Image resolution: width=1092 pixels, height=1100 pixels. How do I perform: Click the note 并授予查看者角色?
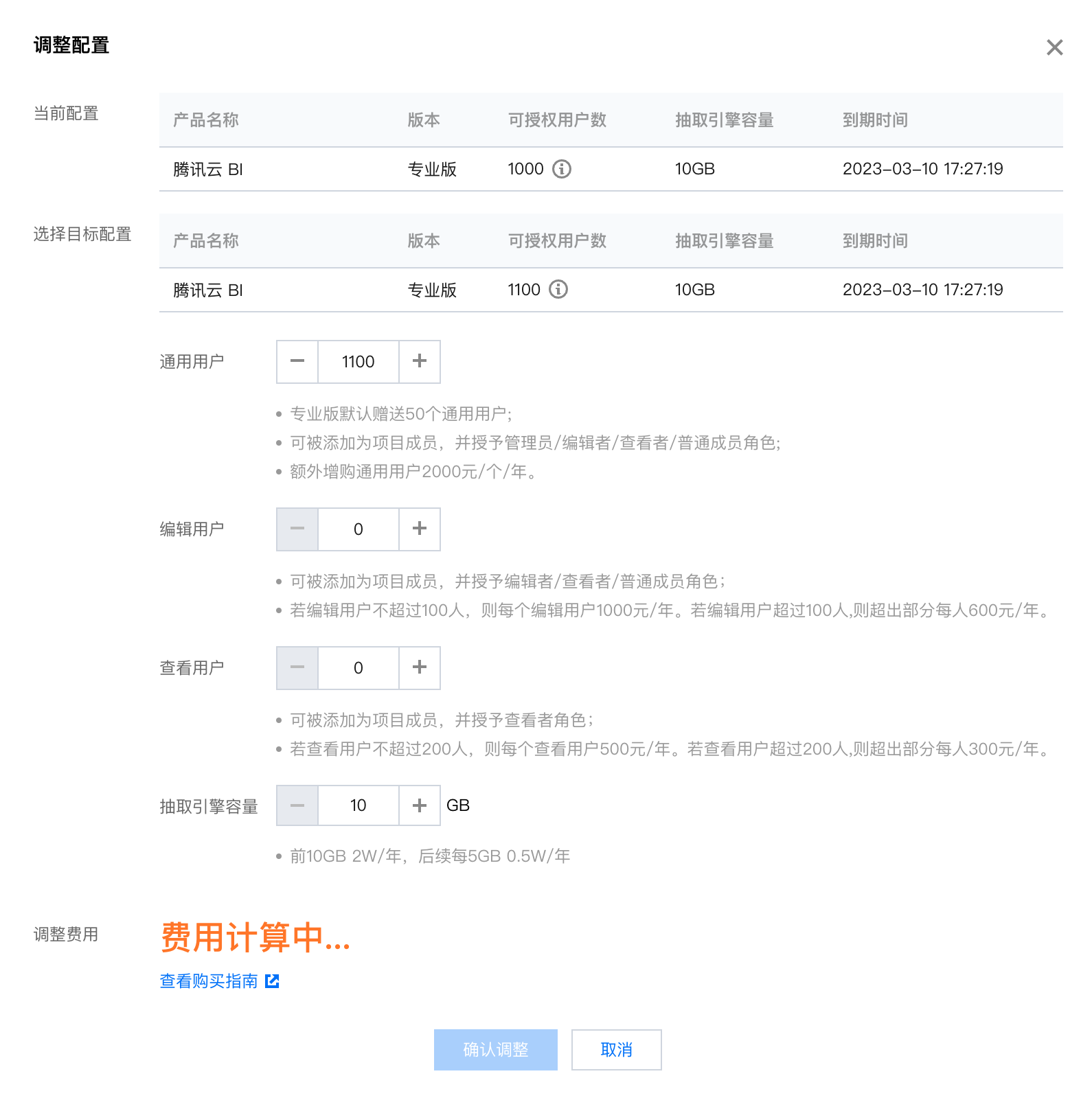click(442, 720)
